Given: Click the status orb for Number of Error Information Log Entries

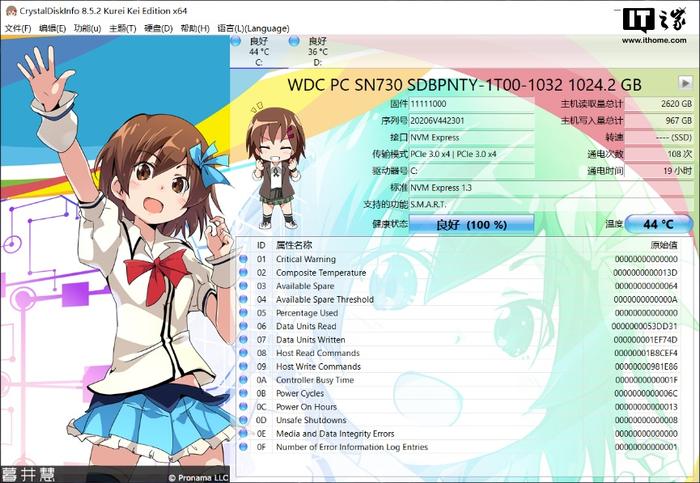Looking at the screenshot, I should [x=243, y=446].
